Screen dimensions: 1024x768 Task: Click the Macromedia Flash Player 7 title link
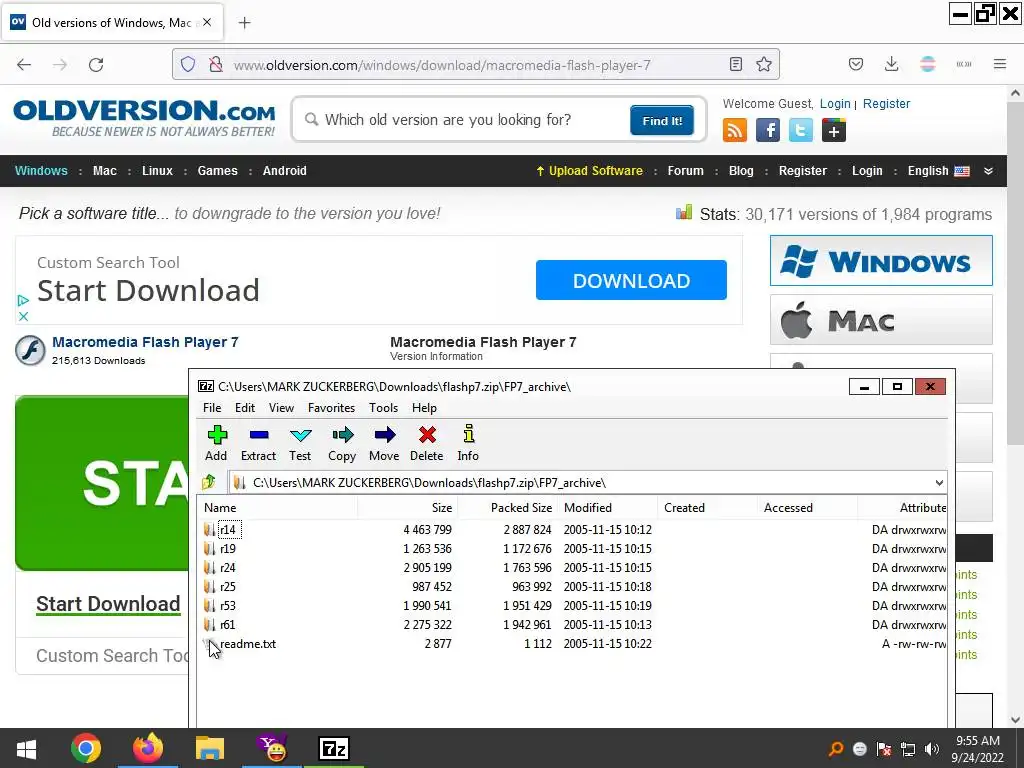(145, 342)
